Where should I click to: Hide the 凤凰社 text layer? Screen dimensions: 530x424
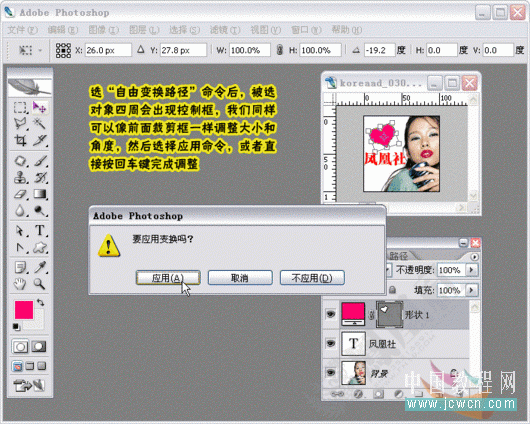(331, 344)
